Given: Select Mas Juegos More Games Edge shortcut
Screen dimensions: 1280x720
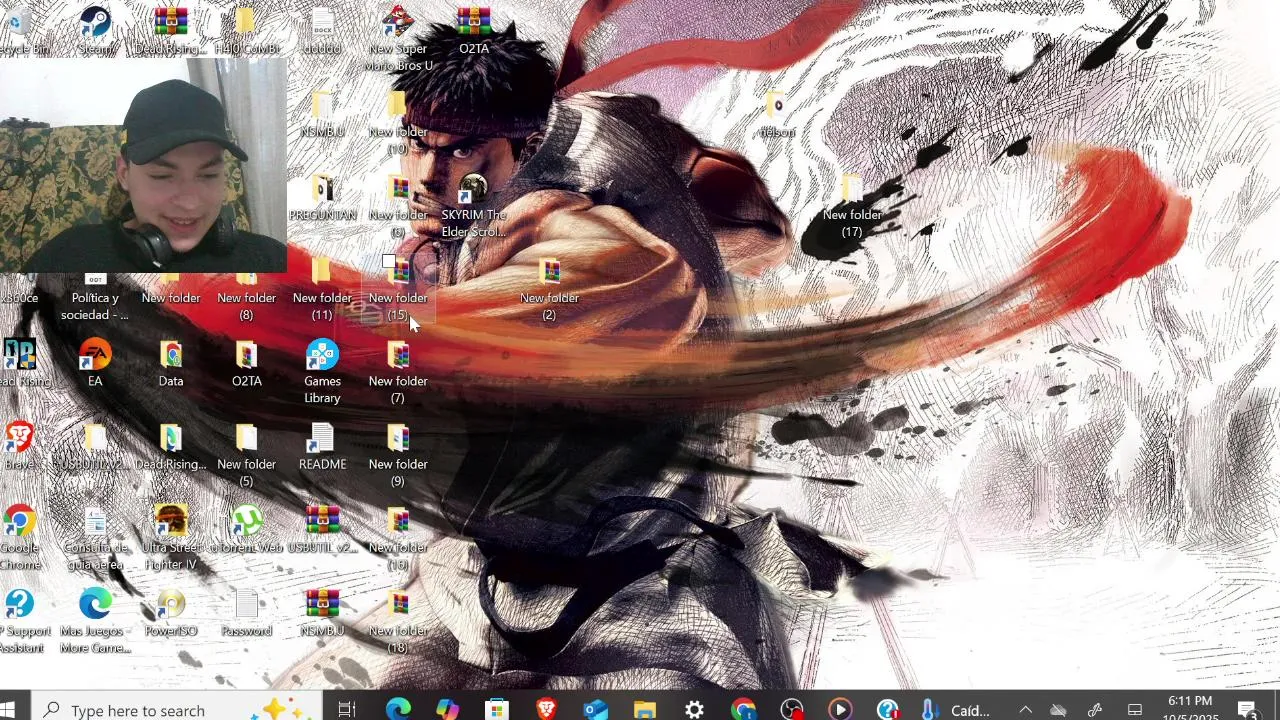Looking at the screenshot, I should point(95,620).
